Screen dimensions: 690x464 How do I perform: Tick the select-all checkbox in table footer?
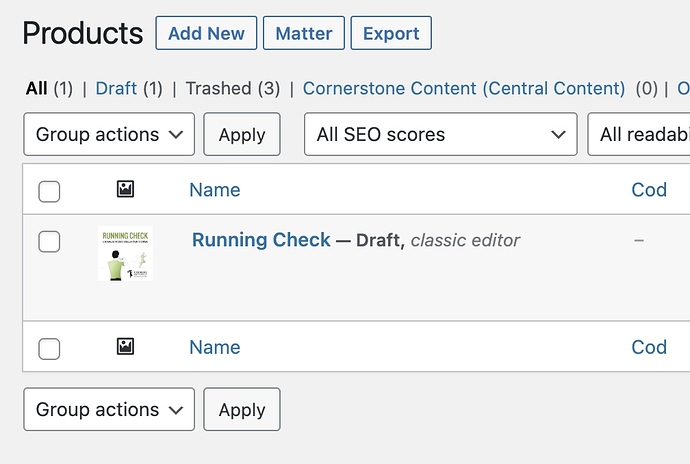(x=49, y=349)
